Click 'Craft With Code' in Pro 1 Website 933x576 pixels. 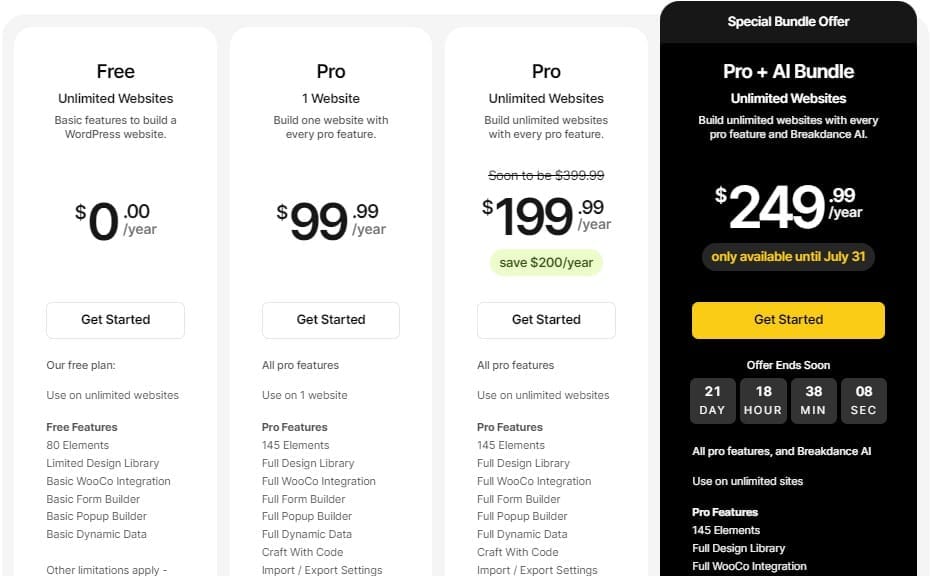coord(302,552)
